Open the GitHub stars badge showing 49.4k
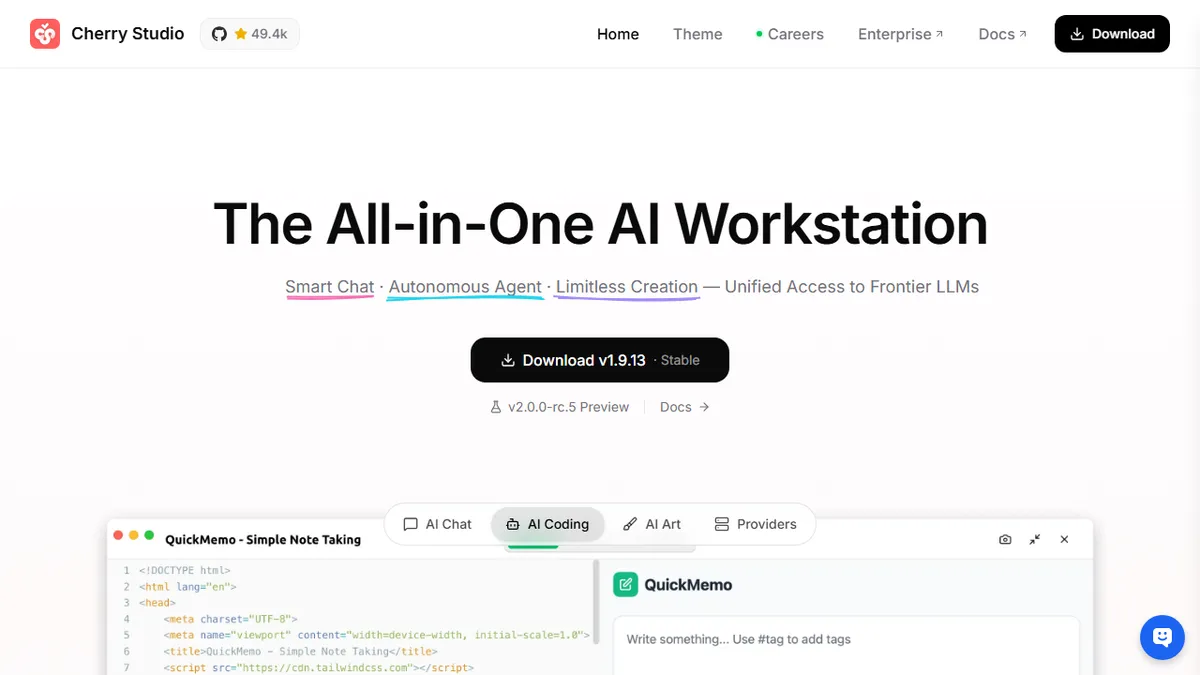Screen dimensions: 1200x675 [x=250, y=34]
